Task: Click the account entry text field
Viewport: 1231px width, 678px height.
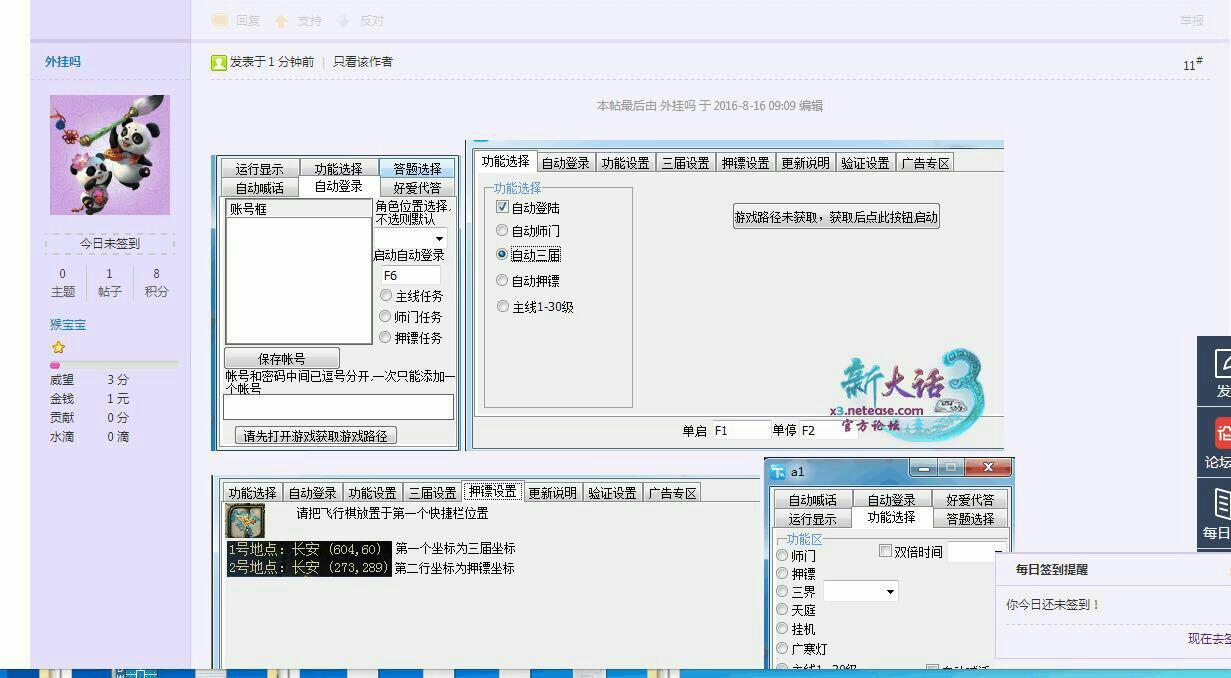Action: (338, 406)
